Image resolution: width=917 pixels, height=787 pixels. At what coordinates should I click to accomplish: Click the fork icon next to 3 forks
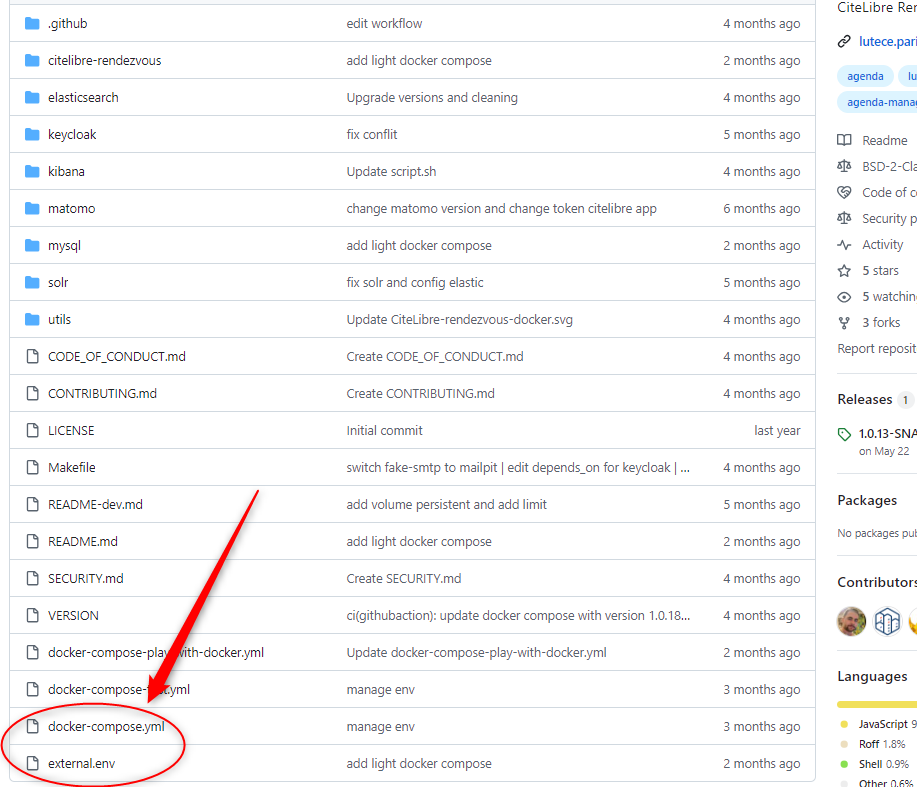click(845, 322)
